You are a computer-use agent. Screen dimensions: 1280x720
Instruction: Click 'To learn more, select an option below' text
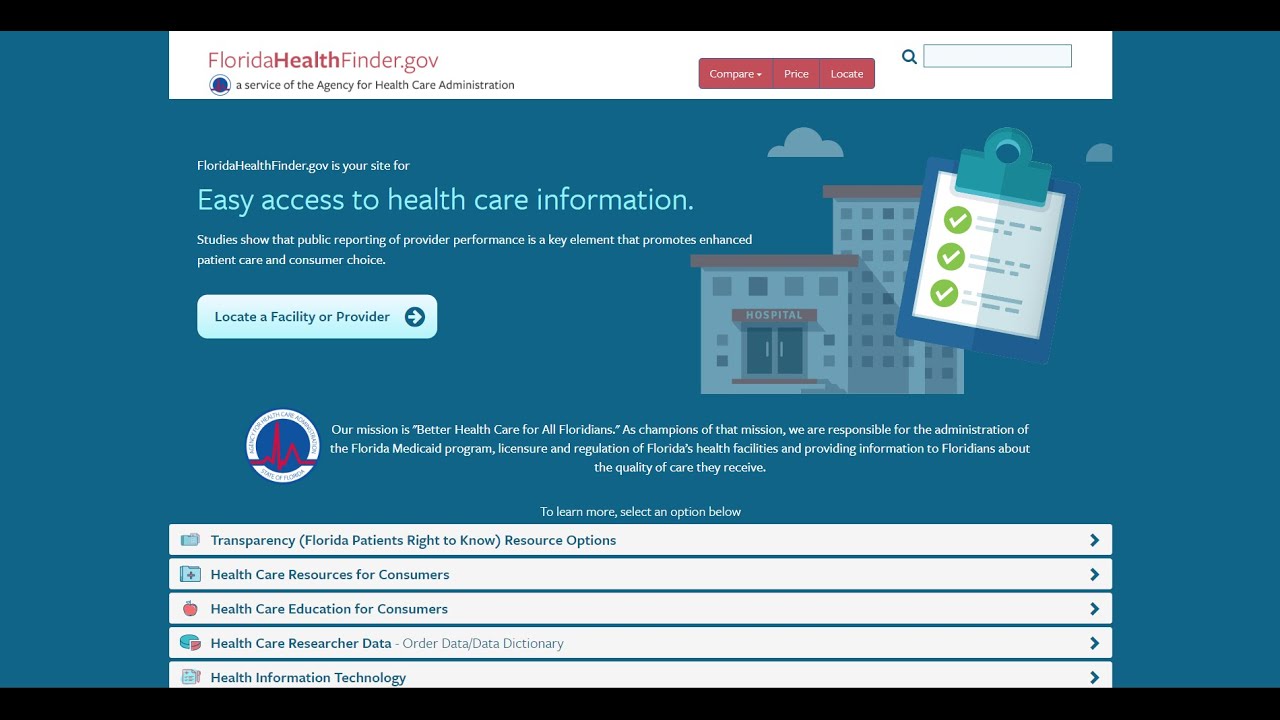[640, 511]
